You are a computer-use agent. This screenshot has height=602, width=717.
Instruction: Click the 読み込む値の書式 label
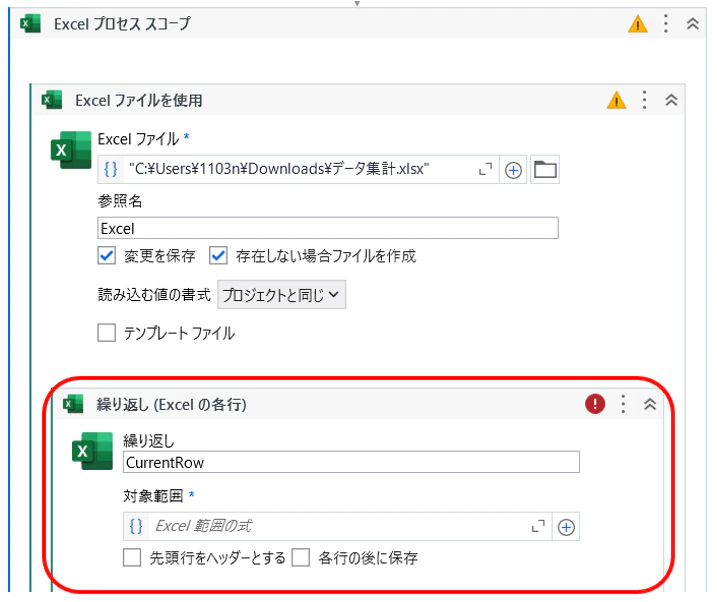click(x=154, y=295)
